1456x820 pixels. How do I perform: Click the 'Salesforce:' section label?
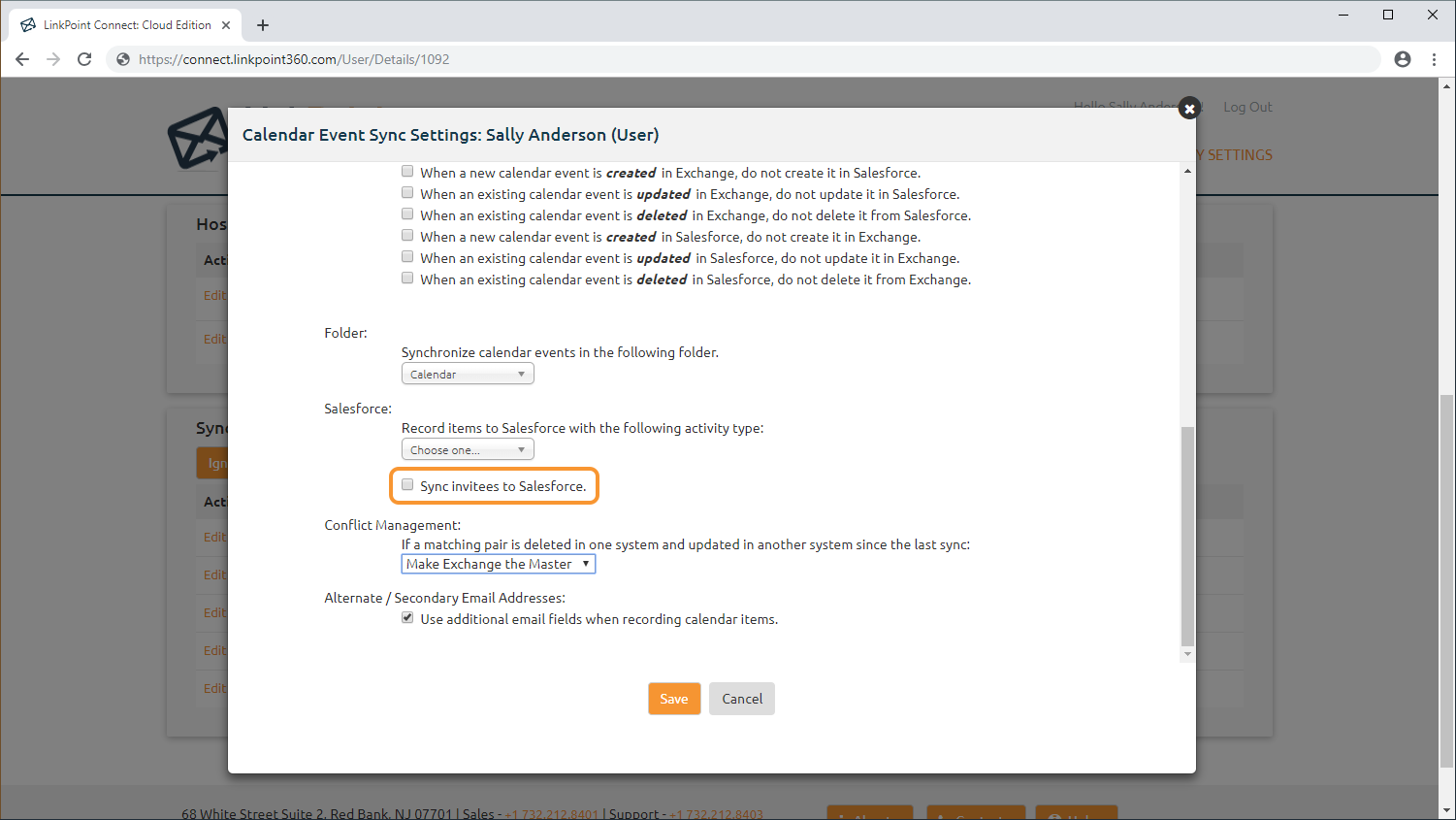[358, 409]
